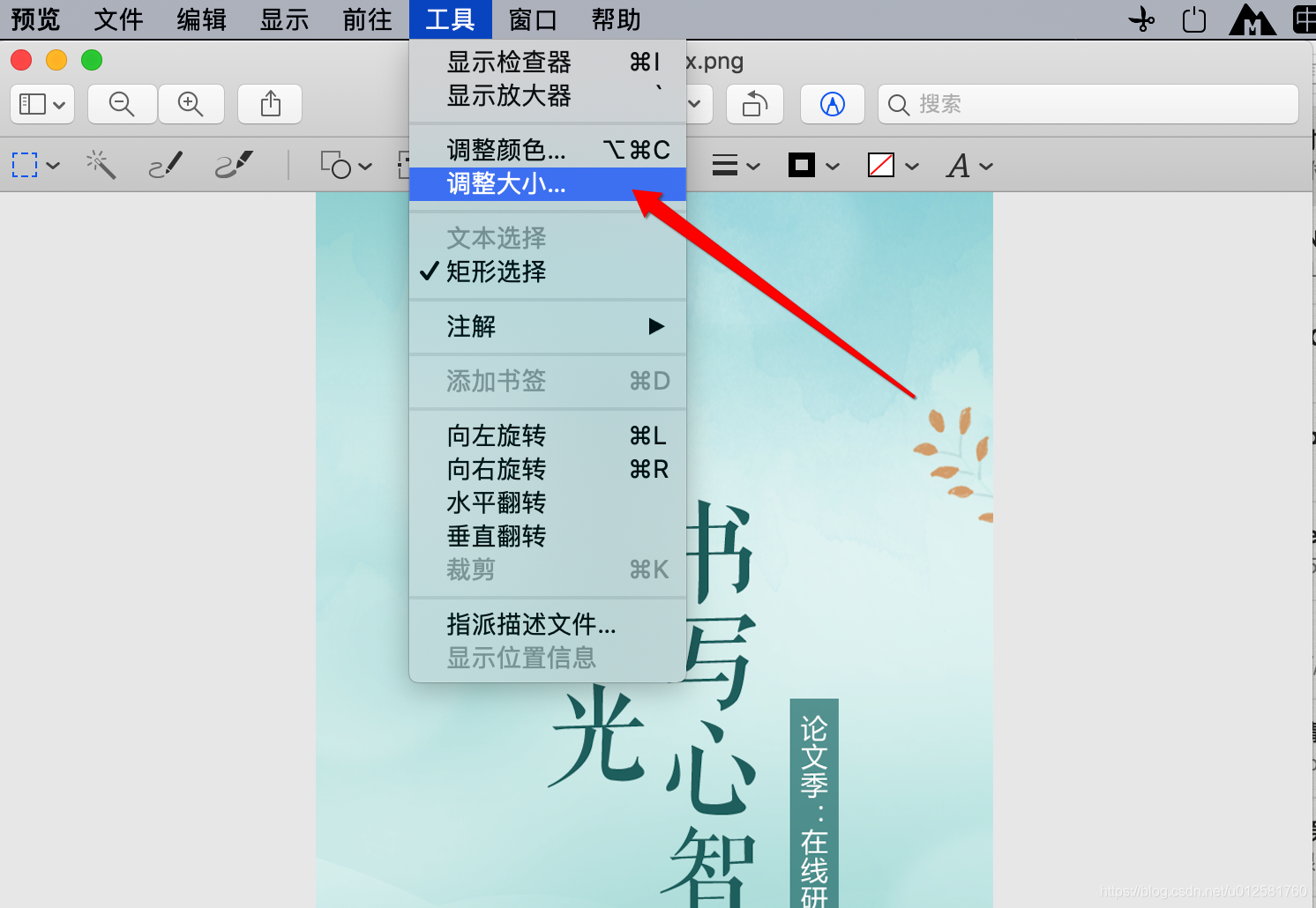The image size is (1316, 908).
Task: Choose 水平翻转 menu item
Action: [x=548, y=502]
